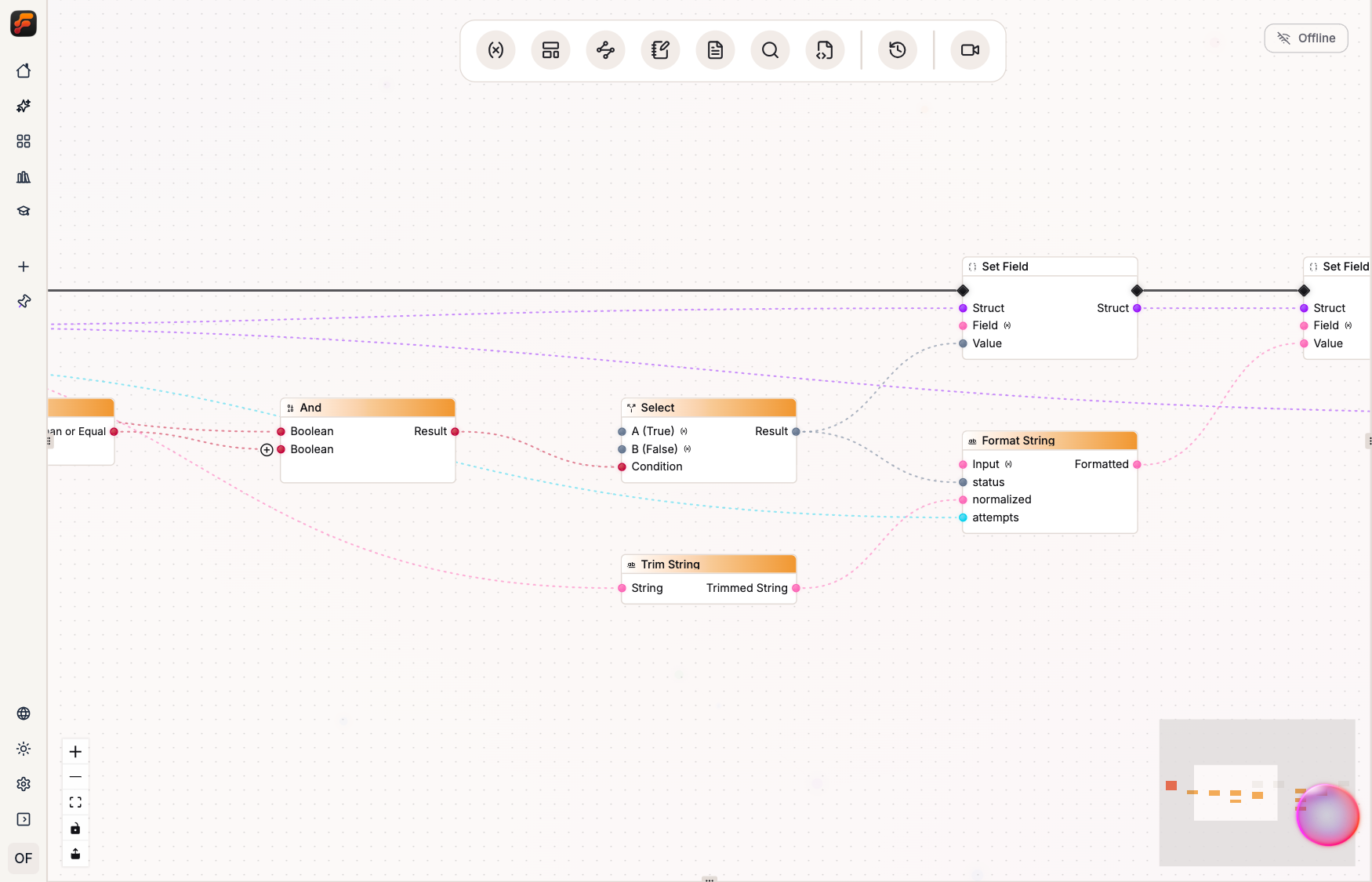Screen dimensions: 1372x882
Task: Toggle the Offline status indicator
Action: point(1306,38)
